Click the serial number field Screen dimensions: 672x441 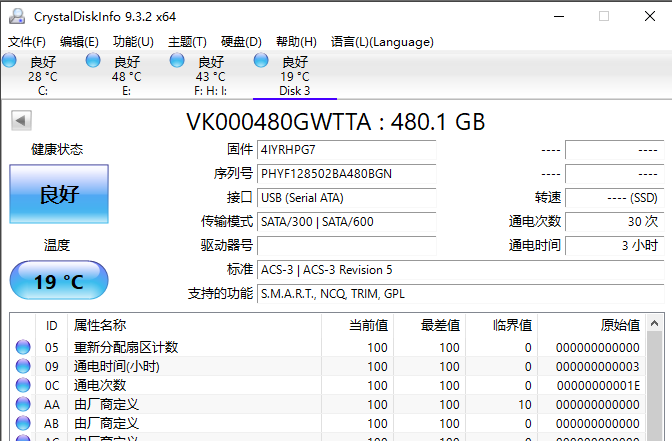pos(346,173)
